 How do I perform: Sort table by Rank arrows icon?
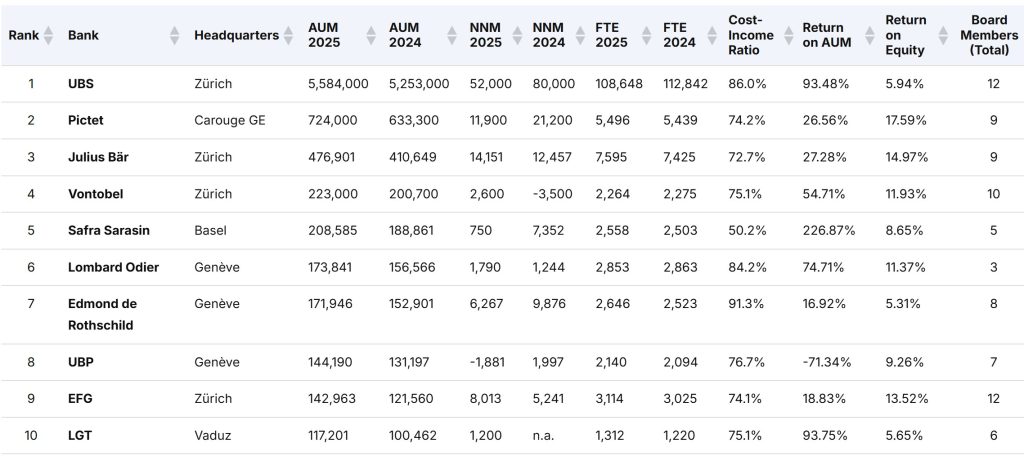click(x=48, y=35)
